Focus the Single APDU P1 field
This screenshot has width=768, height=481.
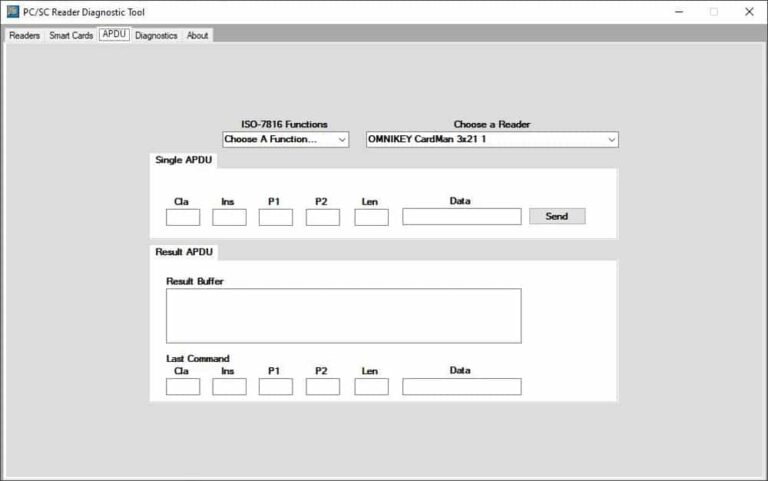tap(276, 217)
